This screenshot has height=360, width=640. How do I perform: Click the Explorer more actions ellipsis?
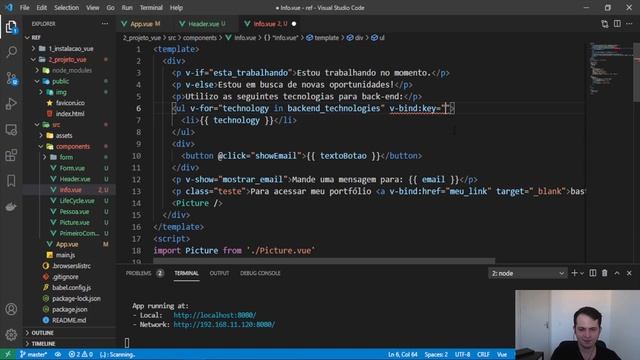(x=105, y=24)
